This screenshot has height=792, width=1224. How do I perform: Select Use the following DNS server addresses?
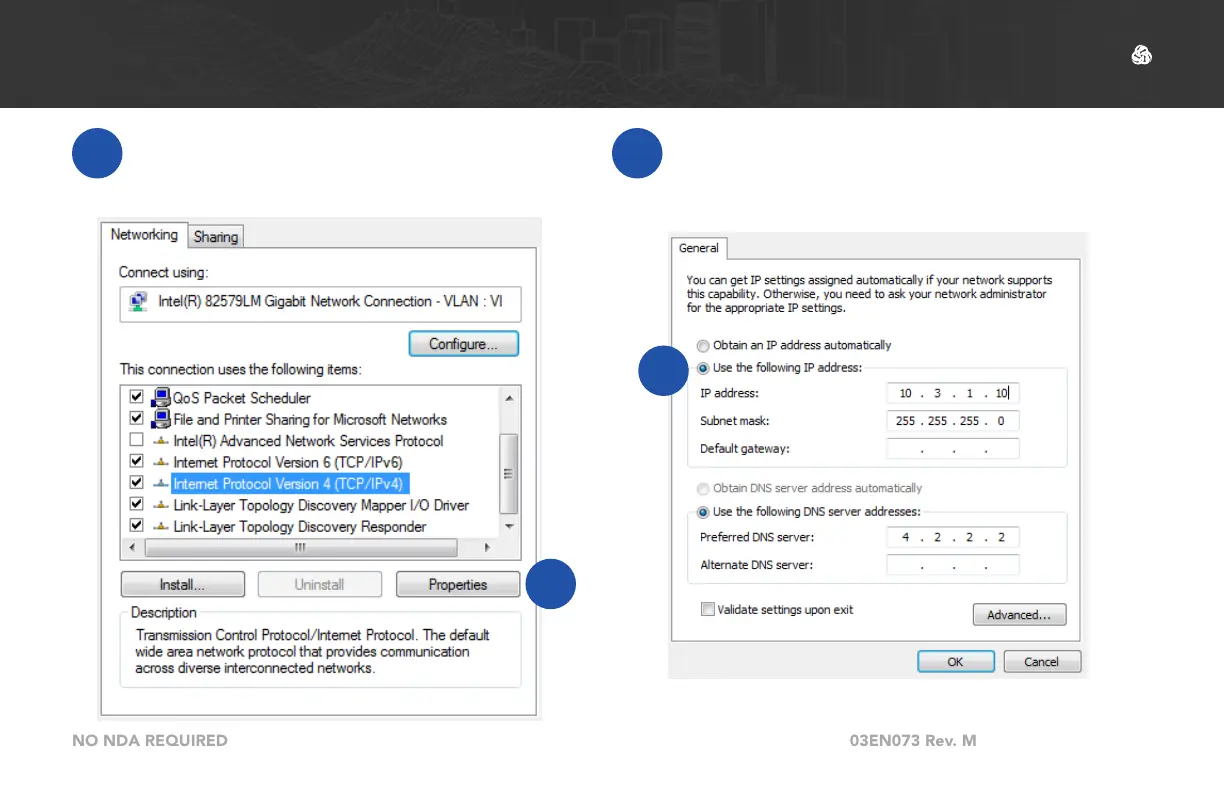703,512
